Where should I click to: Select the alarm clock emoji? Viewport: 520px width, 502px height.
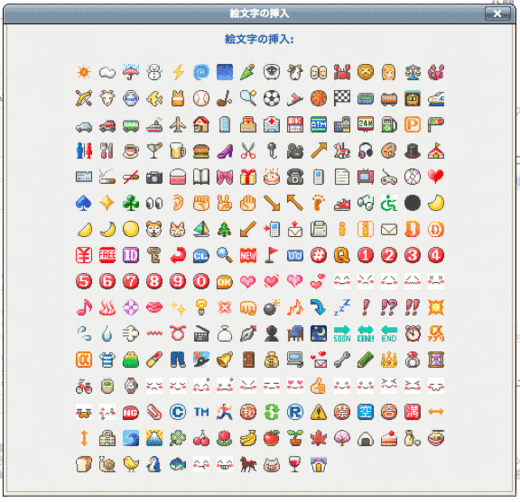(412, 334)
